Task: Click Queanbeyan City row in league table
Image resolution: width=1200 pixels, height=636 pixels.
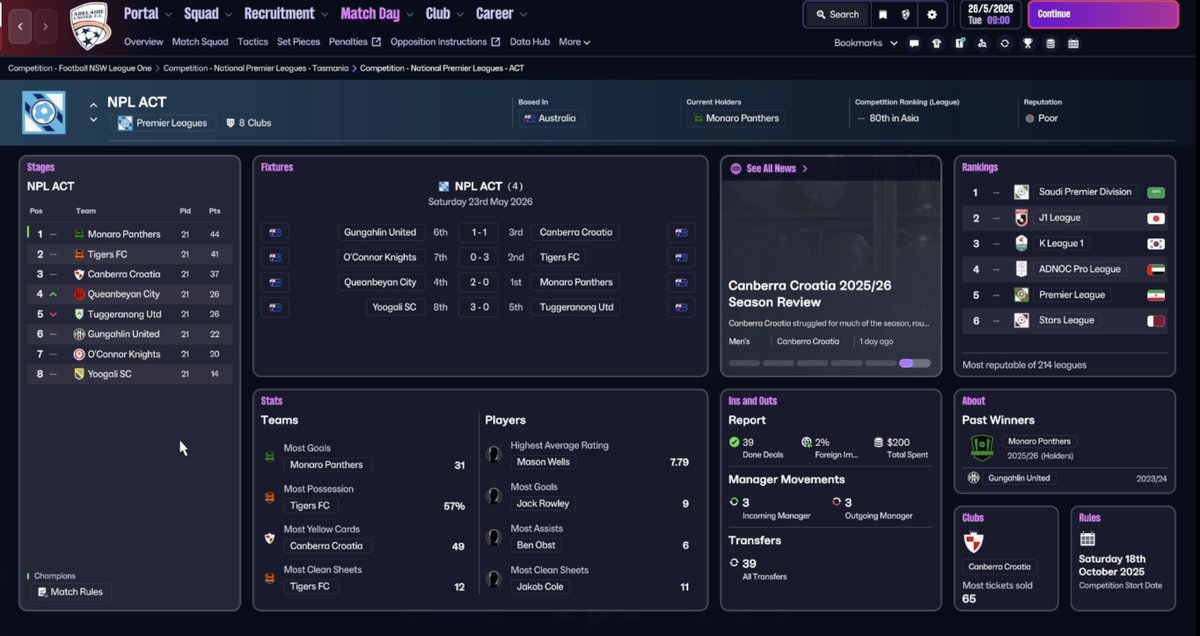Action: tap(130, 294)
